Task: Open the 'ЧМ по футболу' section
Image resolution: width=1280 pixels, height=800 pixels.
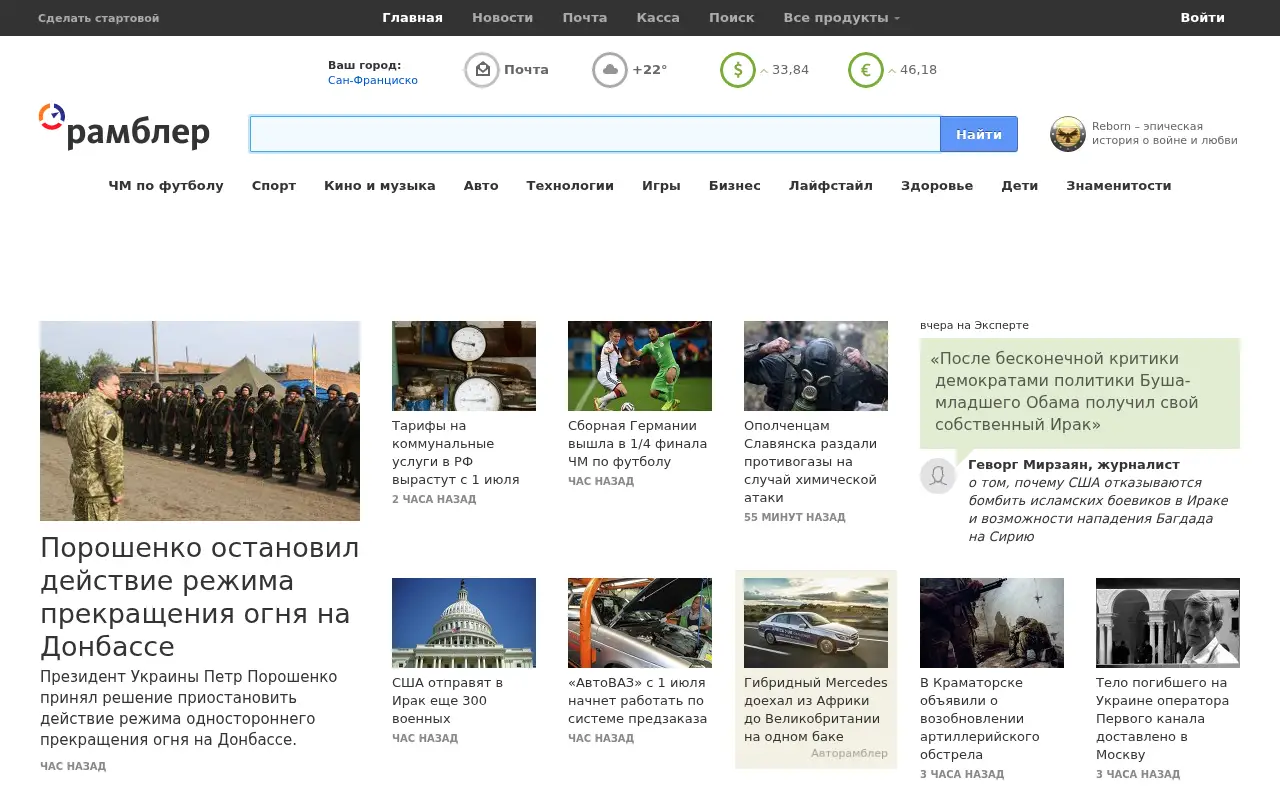Action: (x=166, y=186)
